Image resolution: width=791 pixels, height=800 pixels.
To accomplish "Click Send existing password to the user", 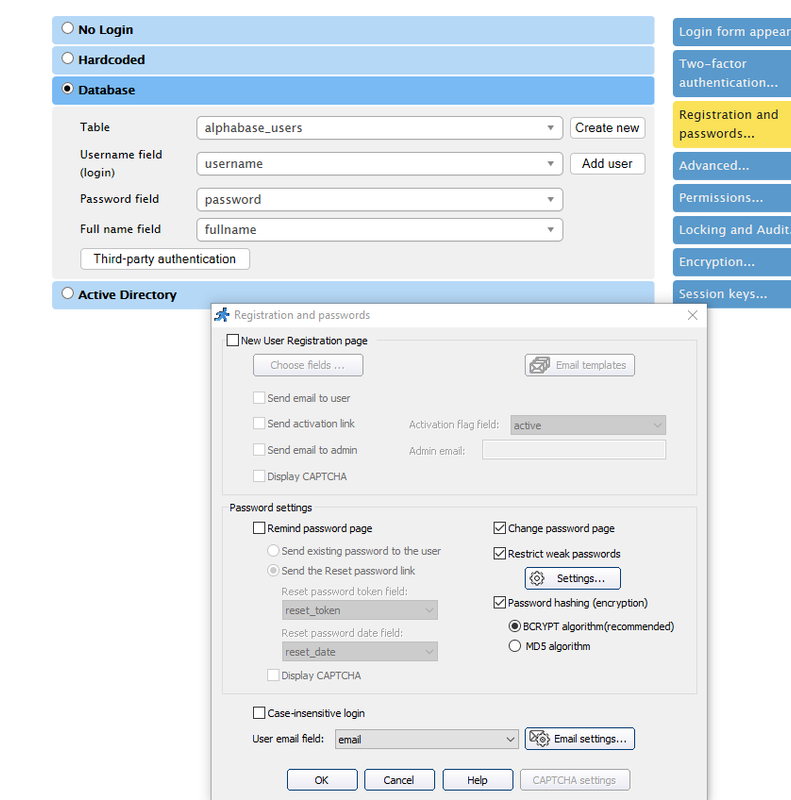I will [x=274, y=551].
